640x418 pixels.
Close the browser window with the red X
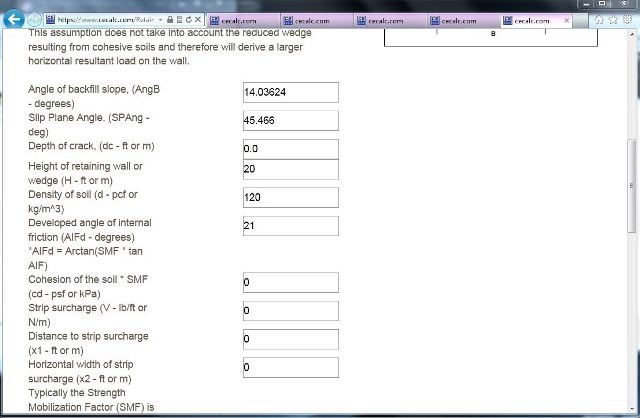pos(624,4)
